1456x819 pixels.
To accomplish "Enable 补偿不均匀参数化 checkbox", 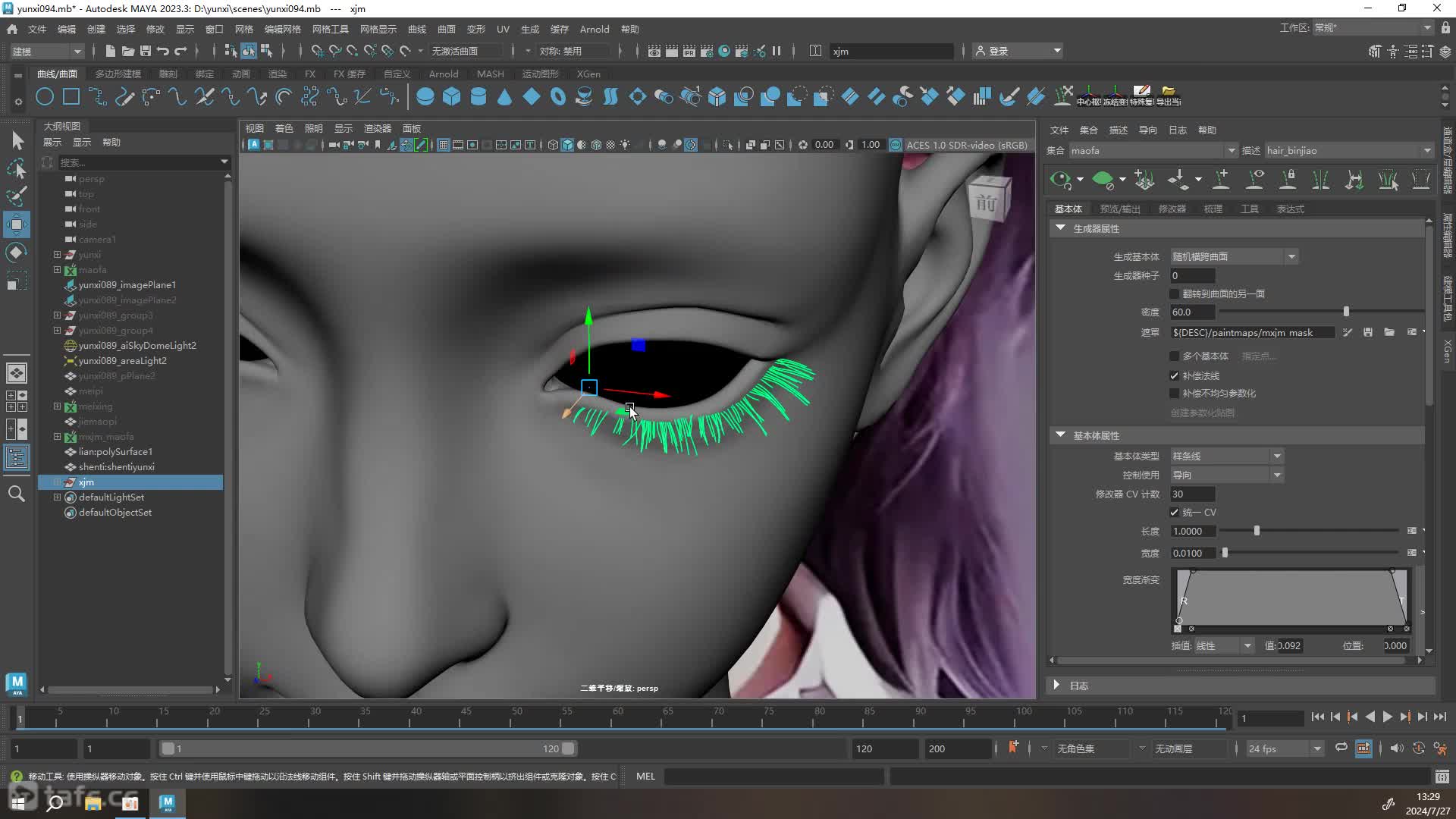I will 1175,394.
